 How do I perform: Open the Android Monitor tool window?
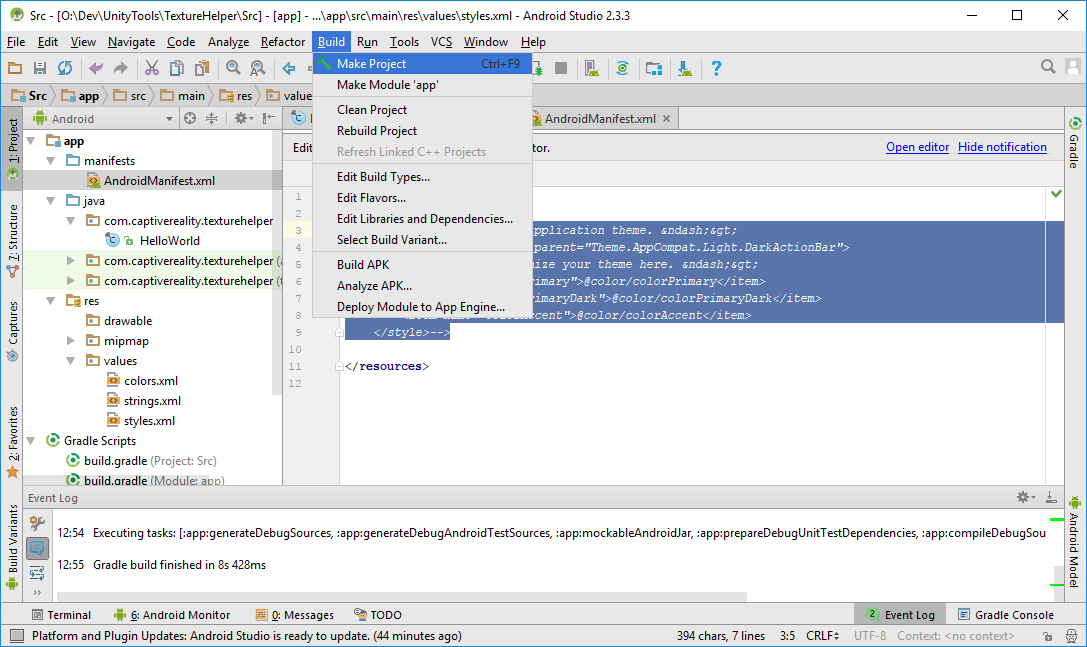click(172, 615)
